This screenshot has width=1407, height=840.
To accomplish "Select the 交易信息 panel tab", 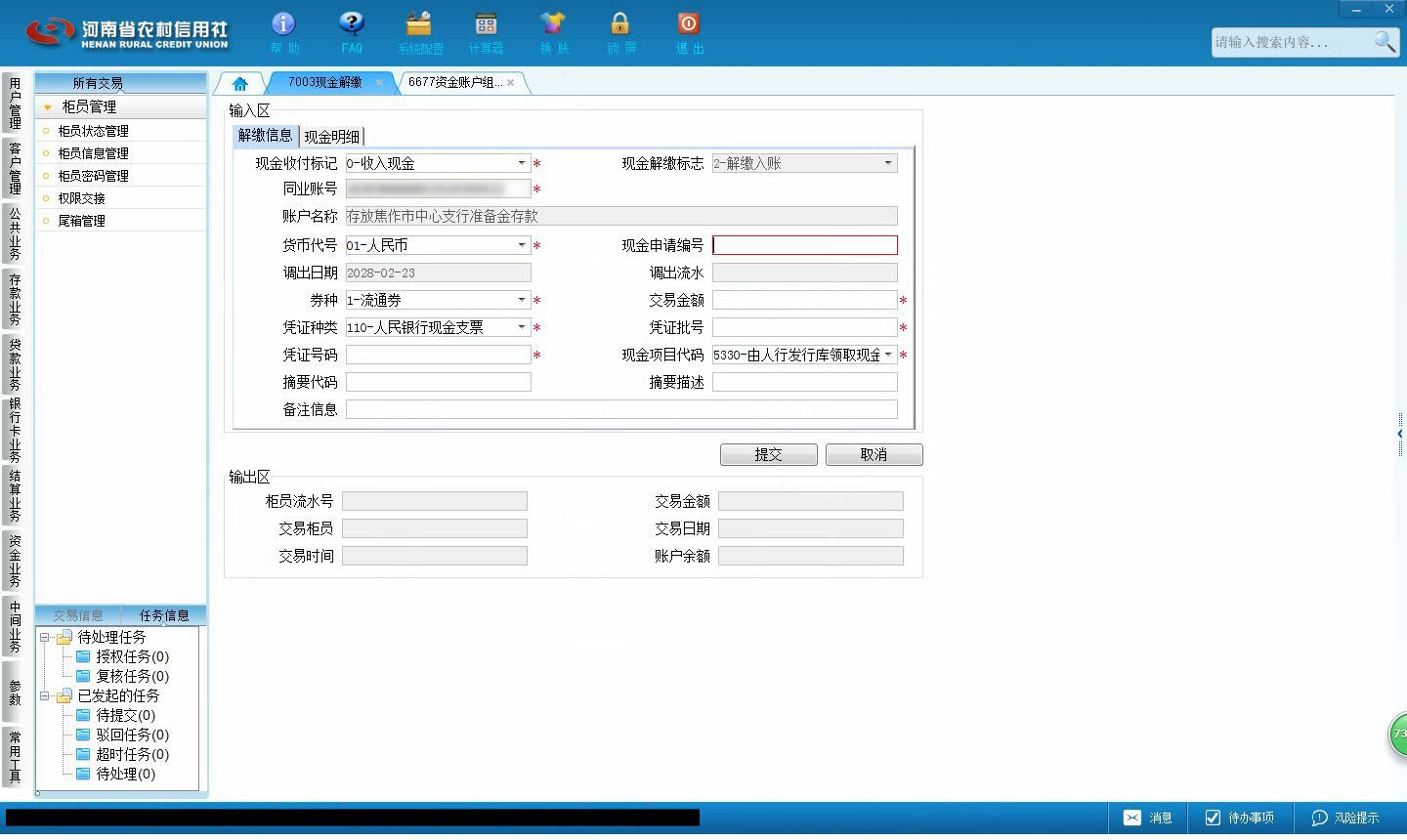I will click(x=78, y=615).
